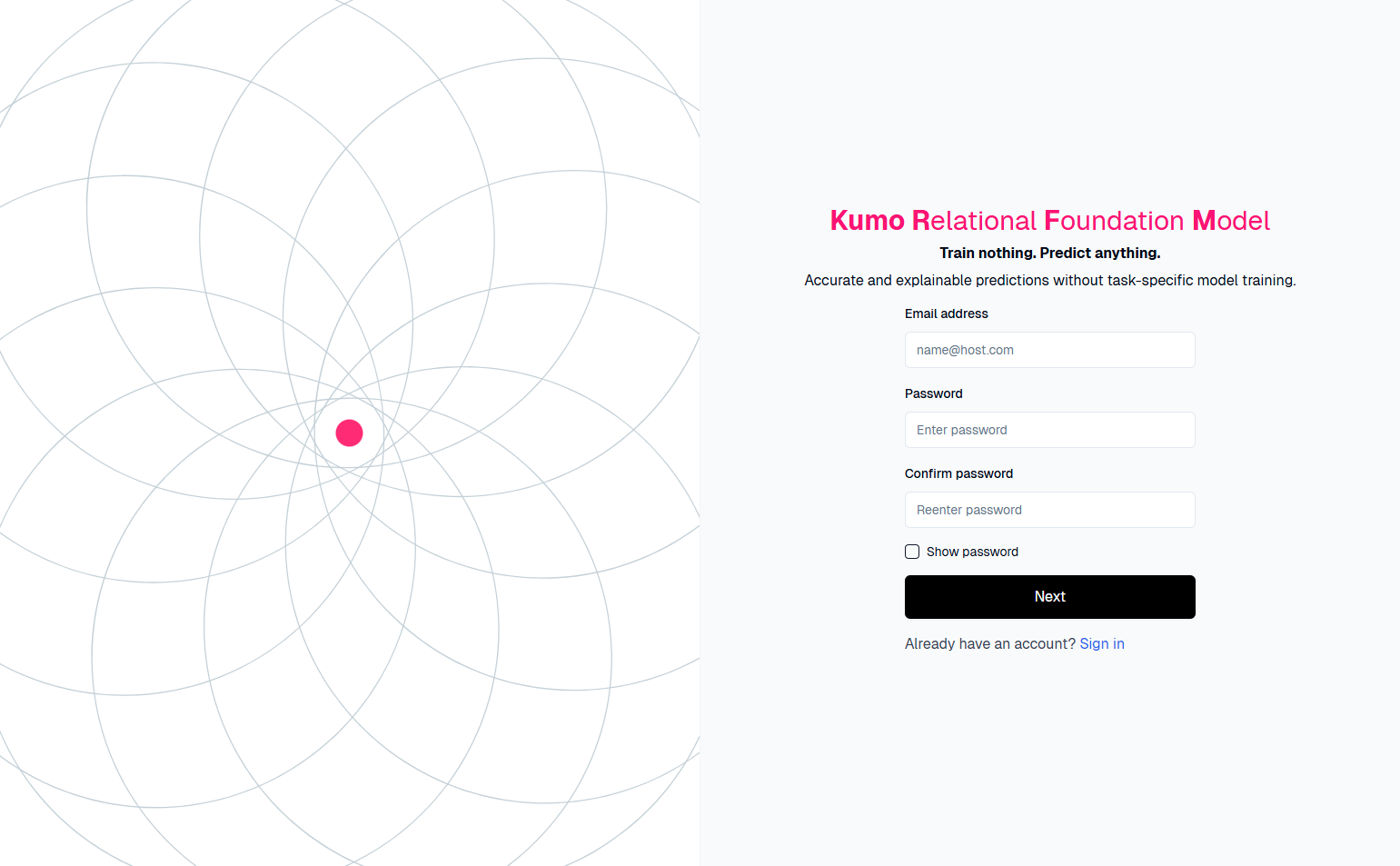Click the Confirm password label
This screenshot has width=1400, height=866.
point(958,473)
